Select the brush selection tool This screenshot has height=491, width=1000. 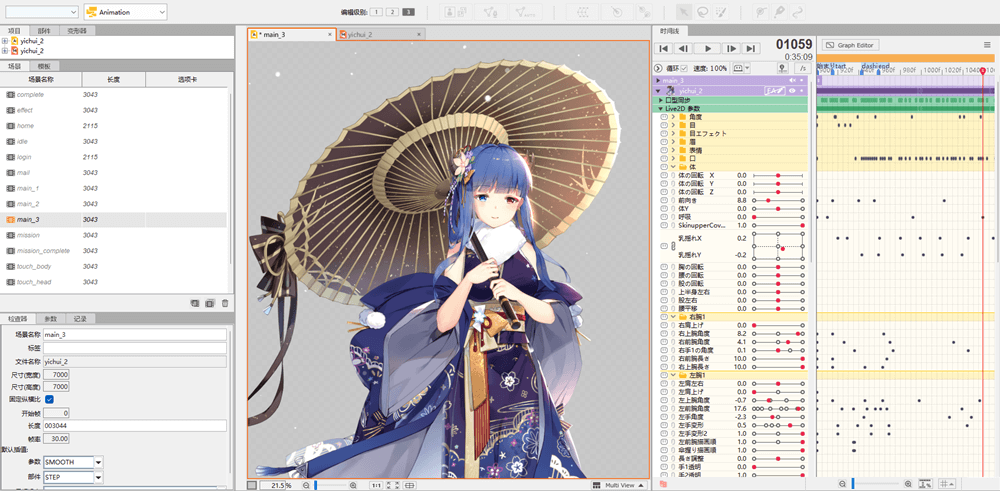[721, 11]
